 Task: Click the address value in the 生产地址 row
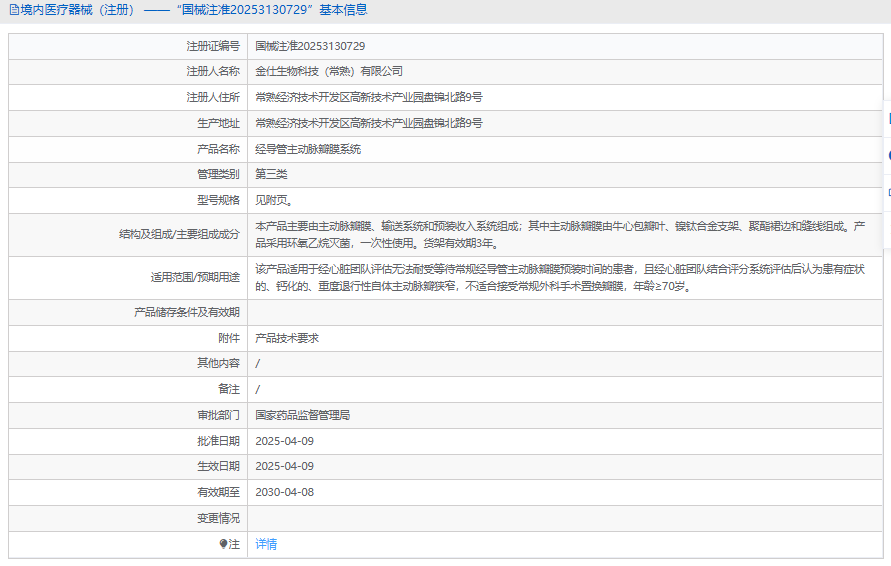(x=369, y=123)
